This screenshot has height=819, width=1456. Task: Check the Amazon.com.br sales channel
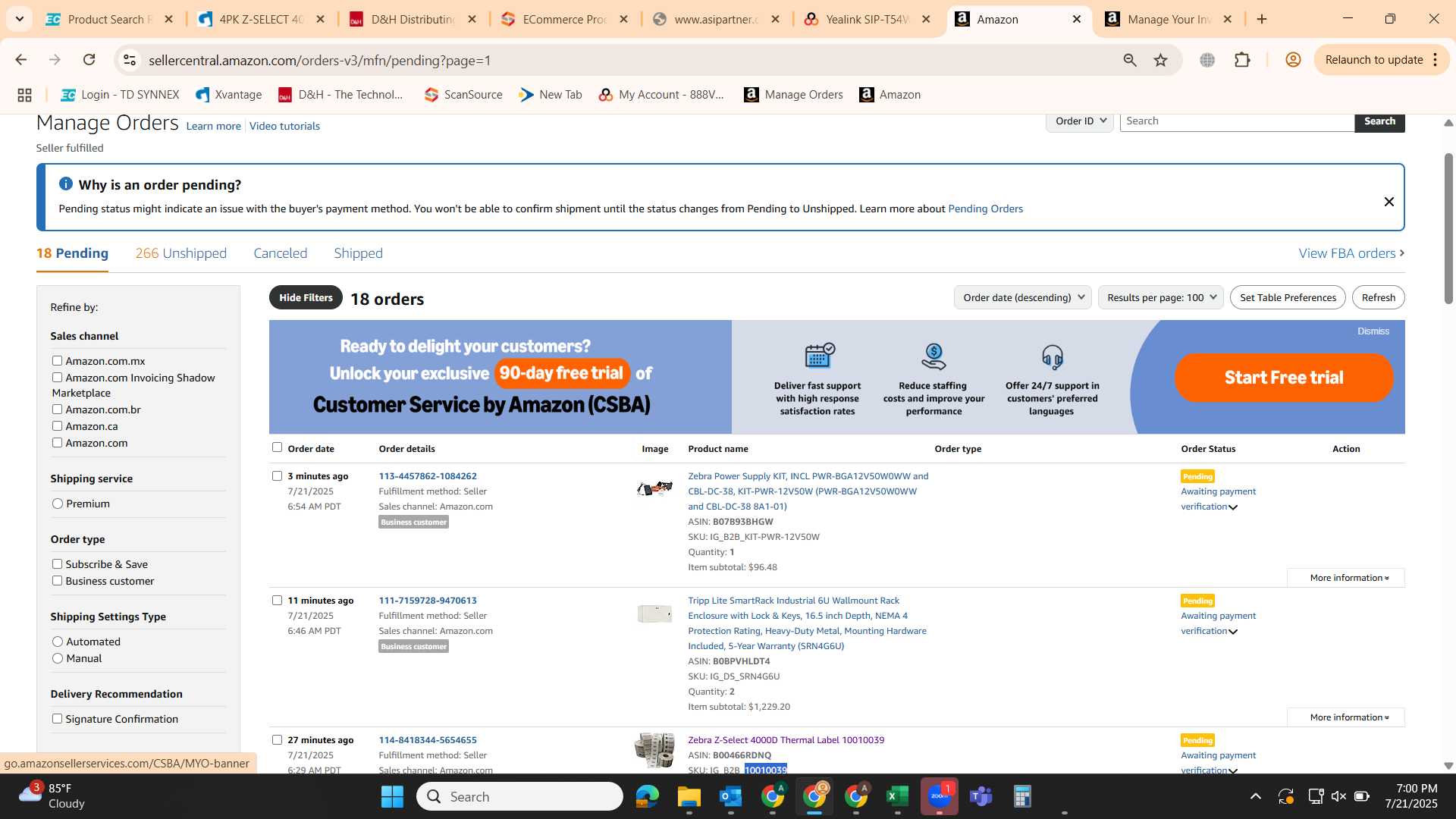pyautogui.click(x=57, y=409)
